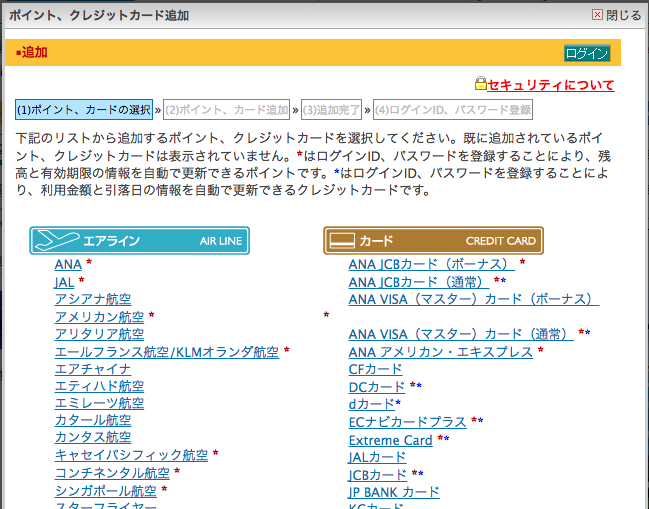Choose the dカード link

coord(372,404)
